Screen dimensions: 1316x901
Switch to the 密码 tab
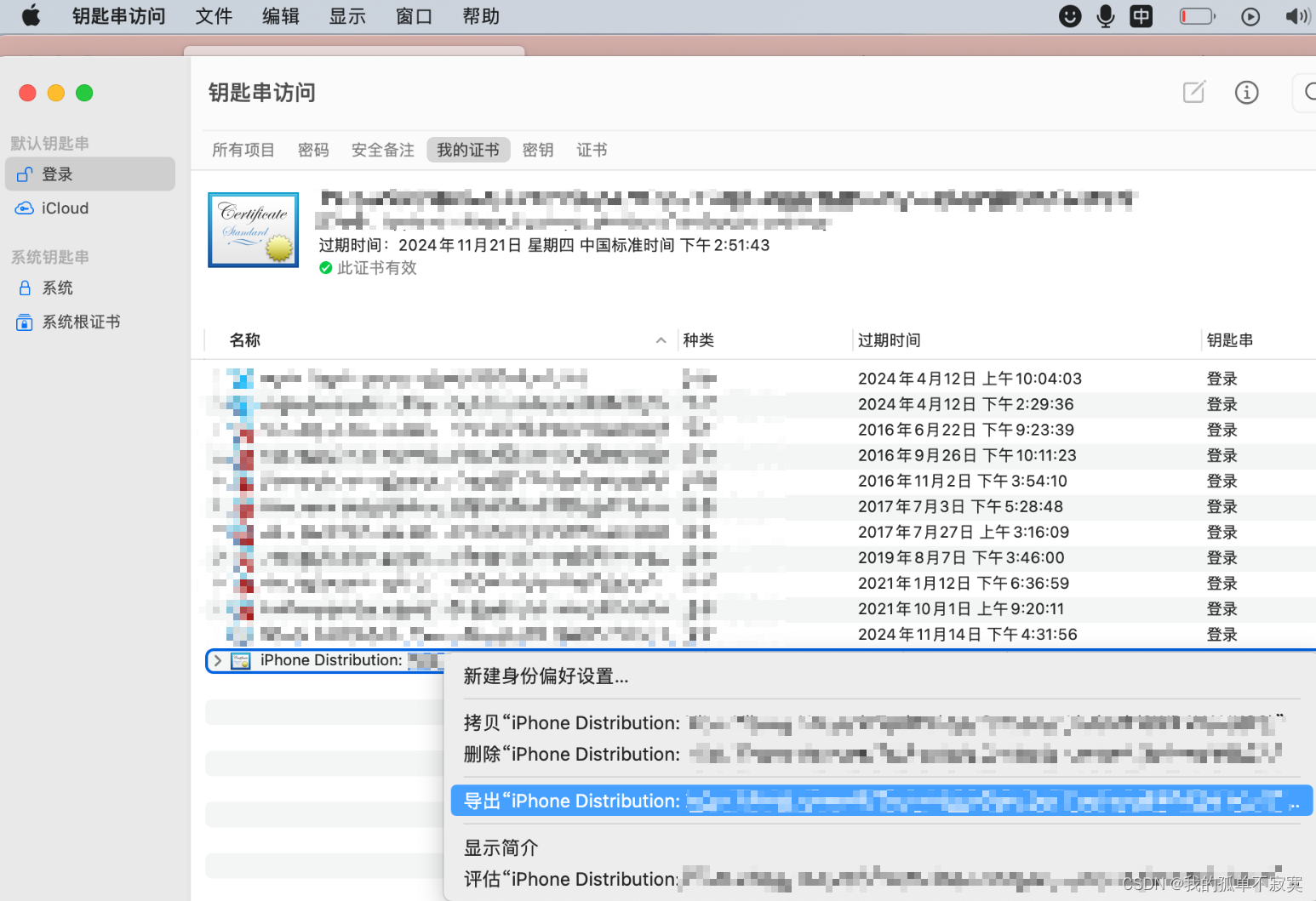pyautogui.click(x=313, y=150)
